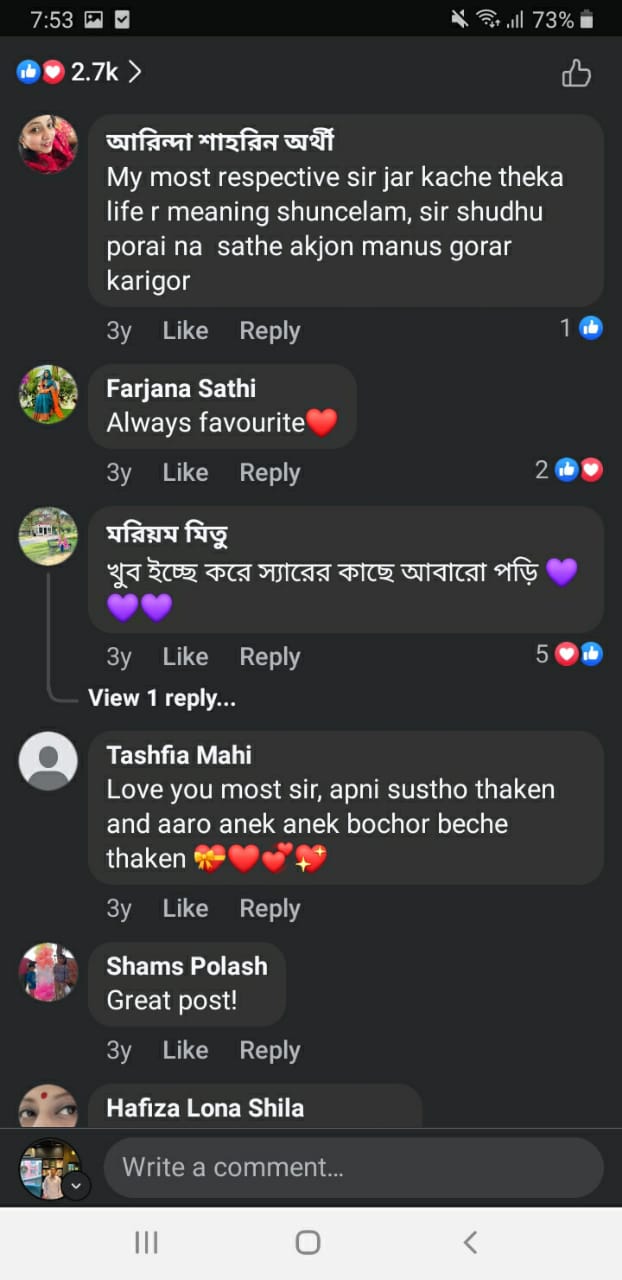
Task: Tap the like reaction on the first comment
Action: click(591, 328)
